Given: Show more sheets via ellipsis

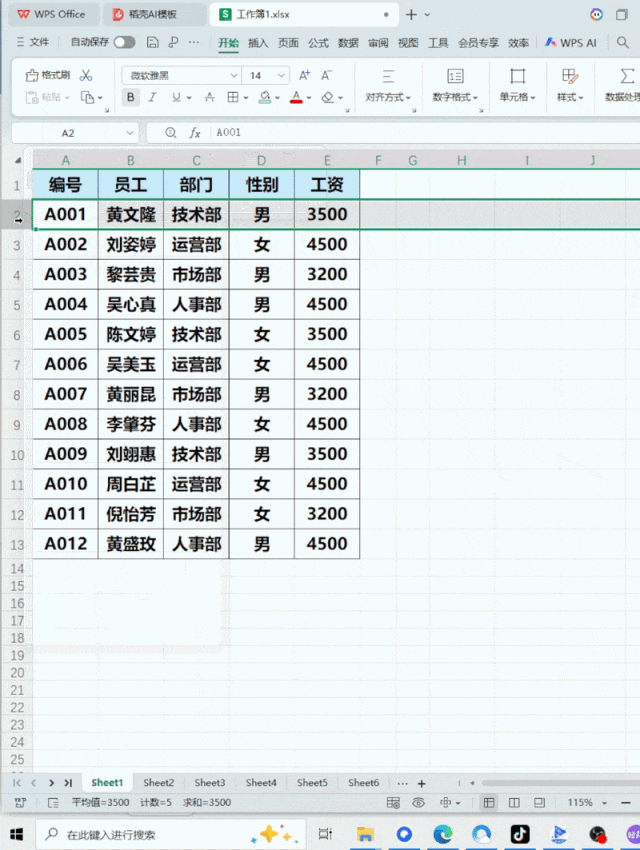Looking at the screenshot, I should [402, 783].
